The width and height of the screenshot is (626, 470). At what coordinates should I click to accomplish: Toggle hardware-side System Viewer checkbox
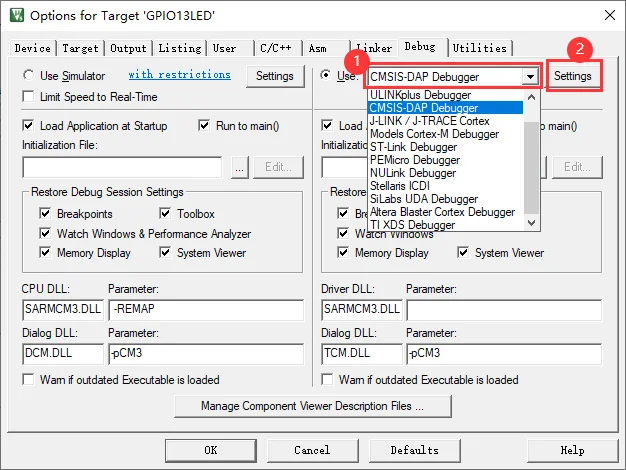pos(463,252)
